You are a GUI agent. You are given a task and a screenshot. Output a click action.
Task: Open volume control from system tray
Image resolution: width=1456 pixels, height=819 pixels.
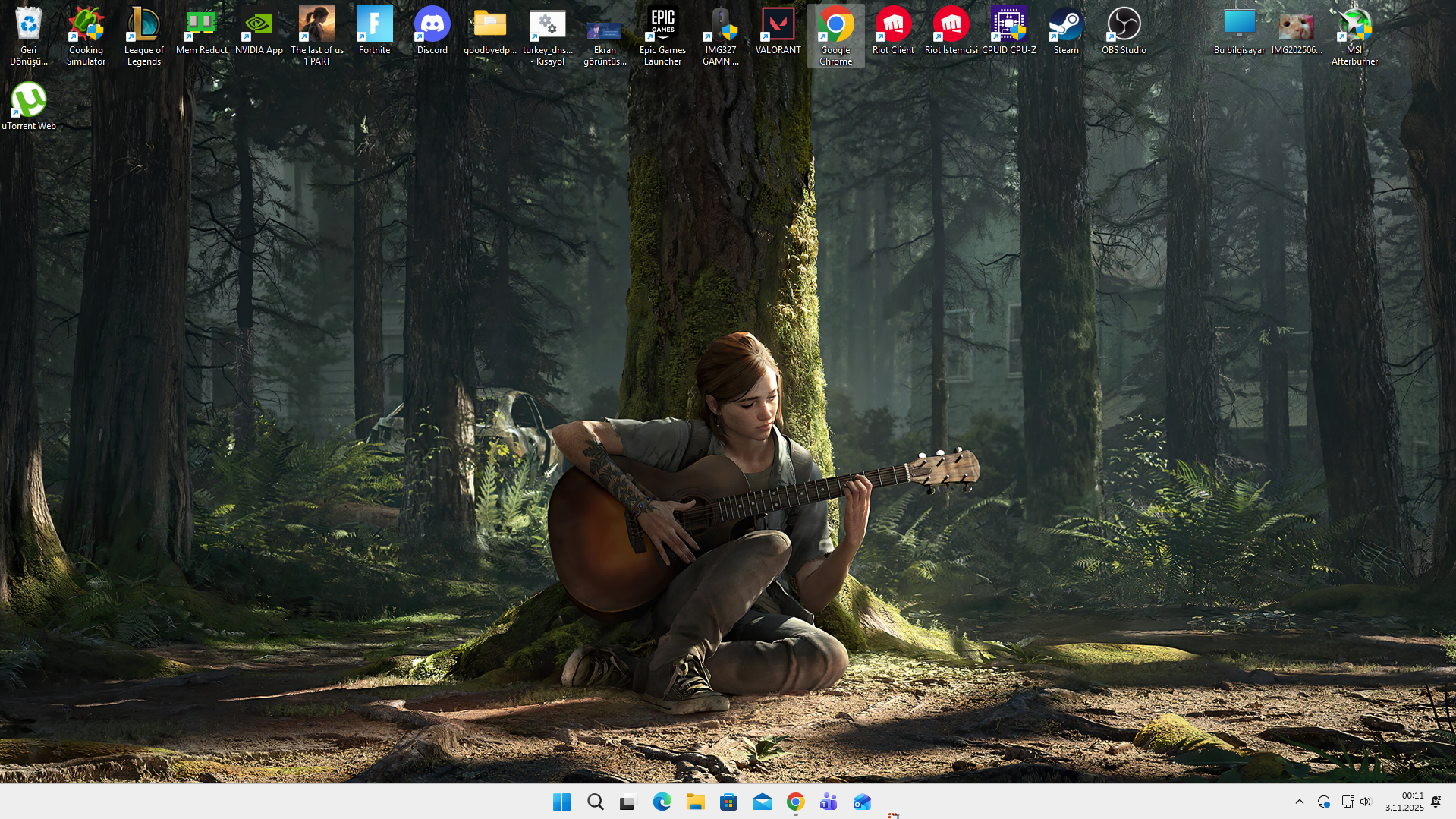click(1366, 802)
